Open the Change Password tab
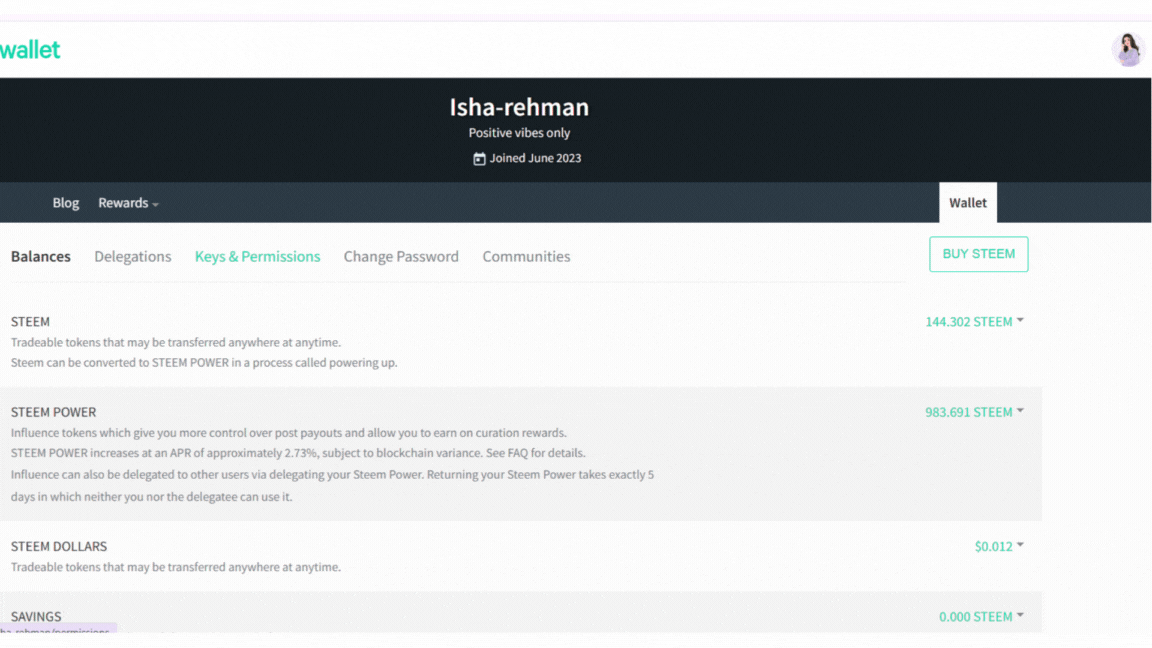The image size is (1152, 648). (x=401, y=256)
